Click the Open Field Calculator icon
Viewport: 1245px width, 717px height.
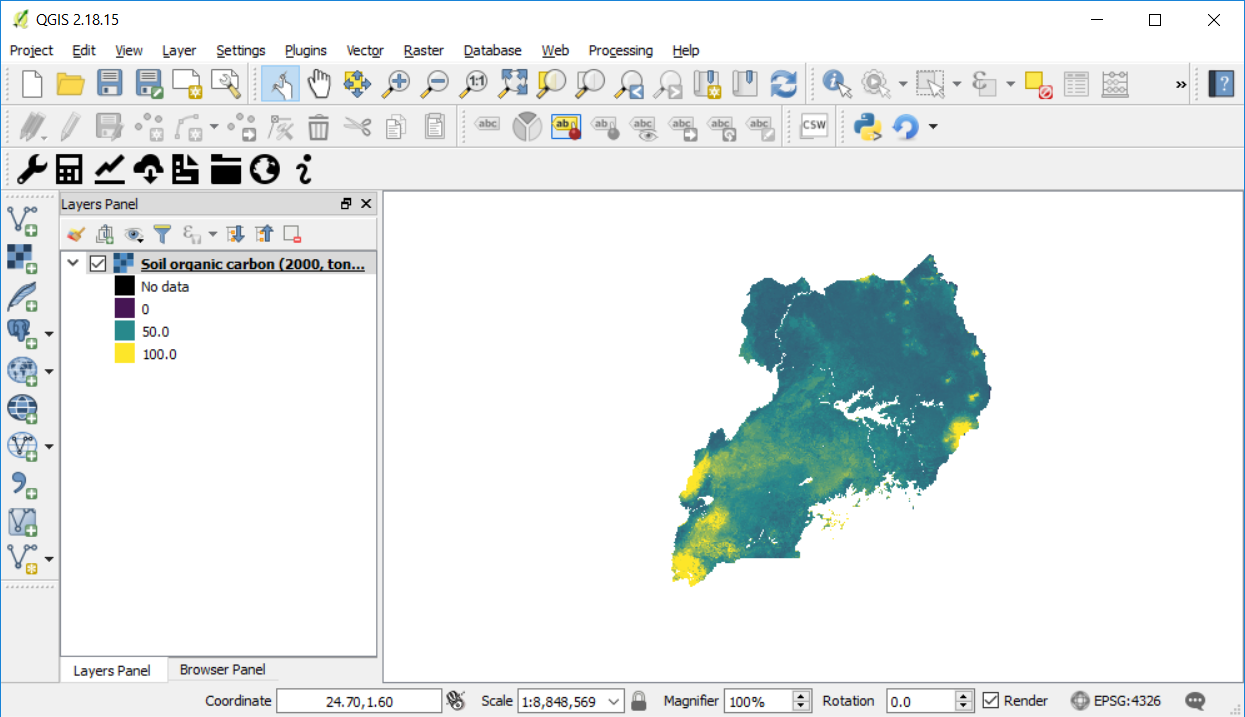1115,84
